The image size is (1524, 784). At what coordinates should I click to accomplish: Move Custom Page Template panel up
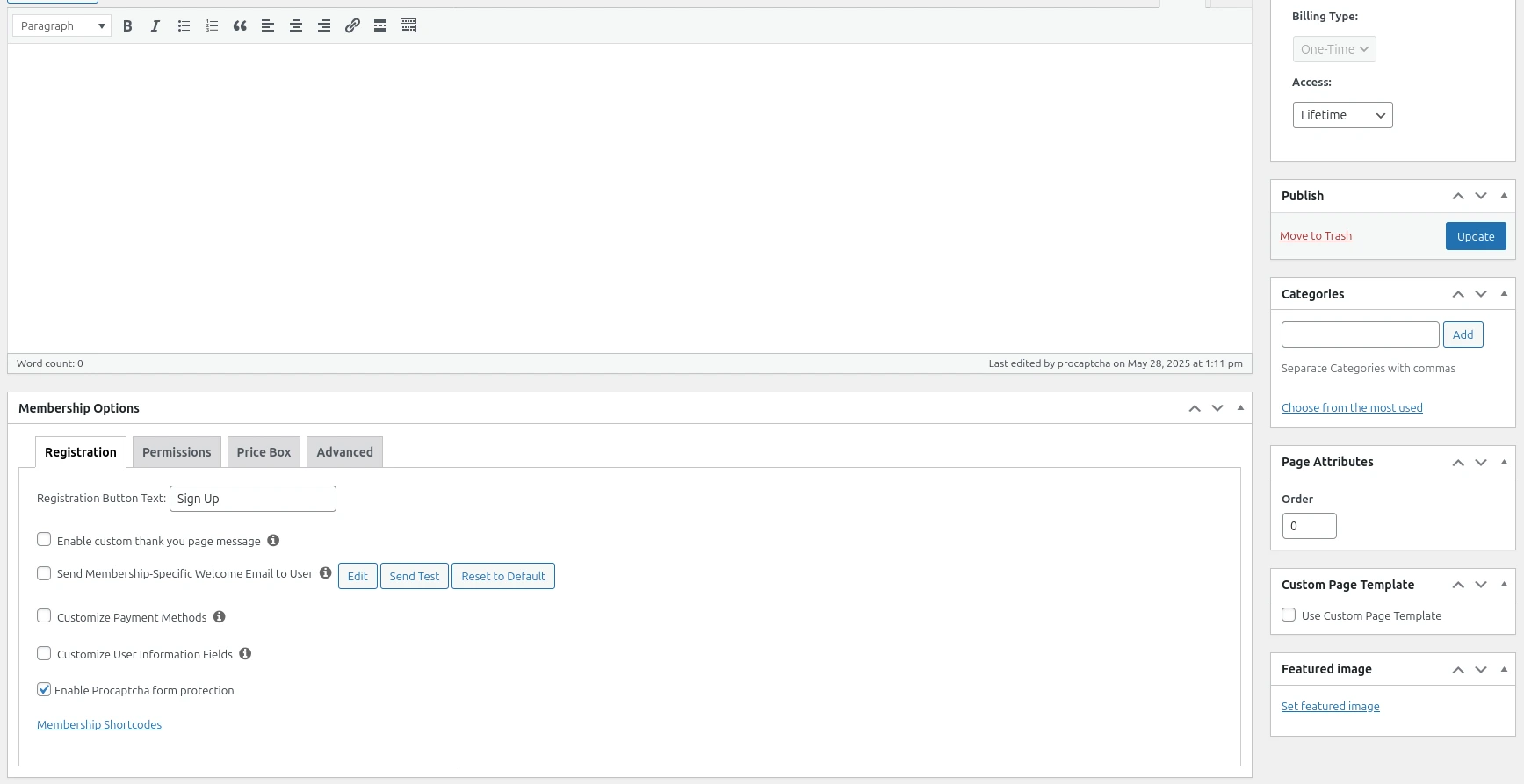click(1458, 585)
